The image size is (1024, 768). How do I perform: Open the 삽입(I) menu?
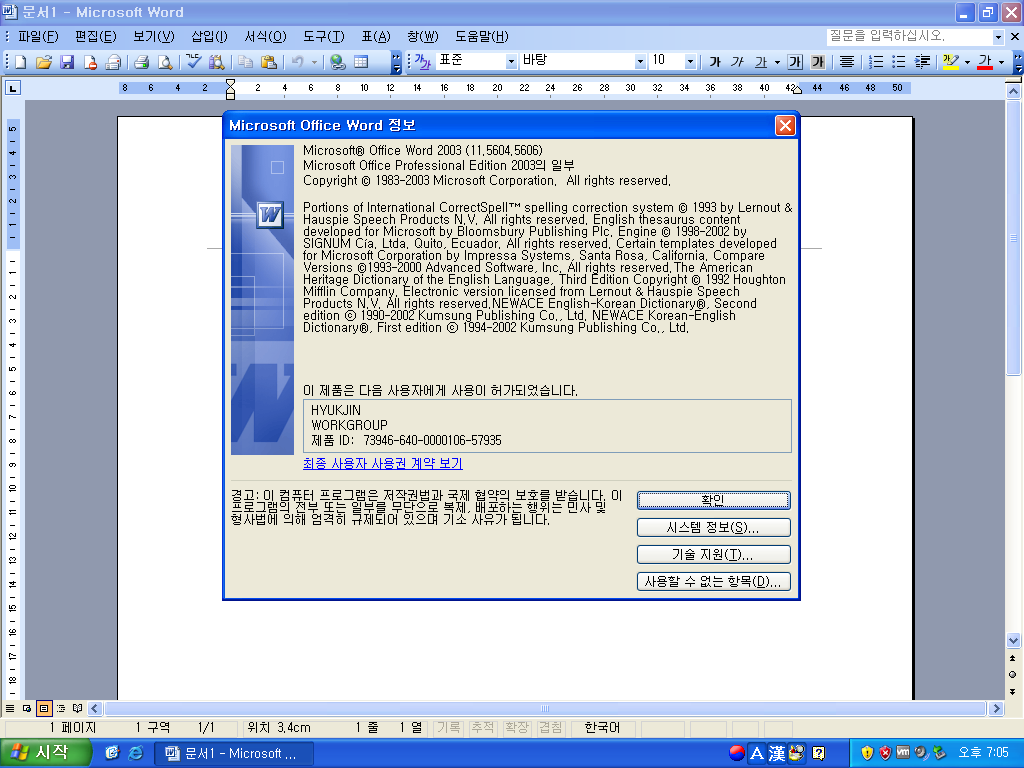pyautogui.click(x=209, y=37)
